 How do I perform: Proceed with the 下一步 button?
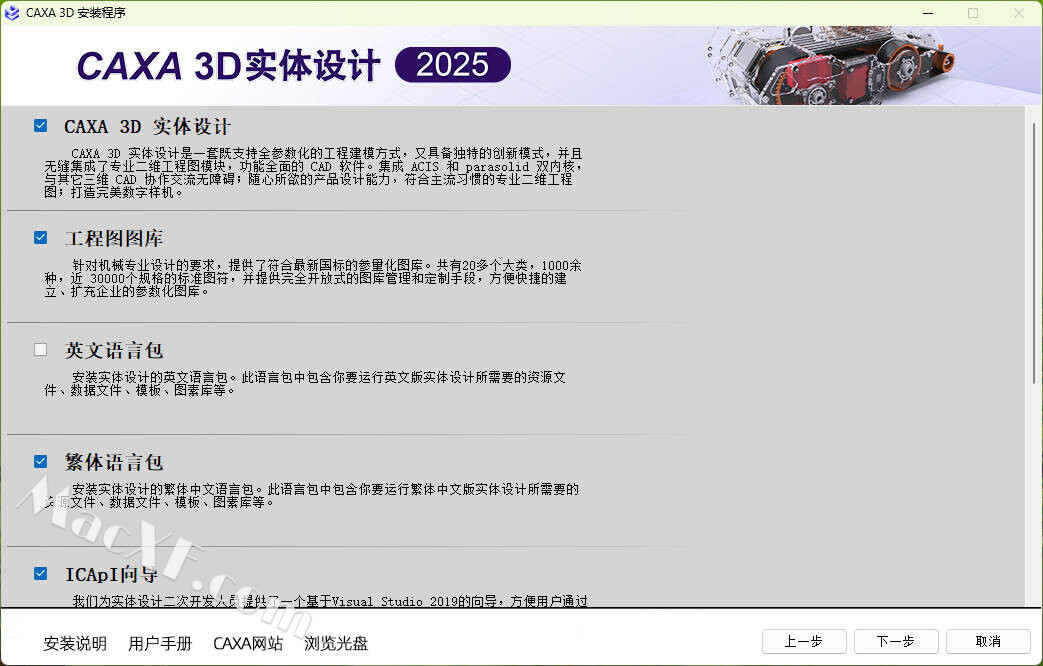pyautogui.click(x=896, y=641)
